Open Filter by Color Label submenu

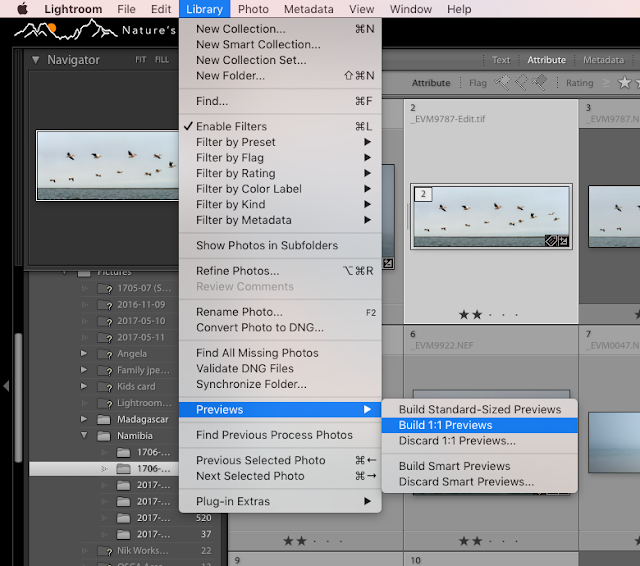(280, 189)
